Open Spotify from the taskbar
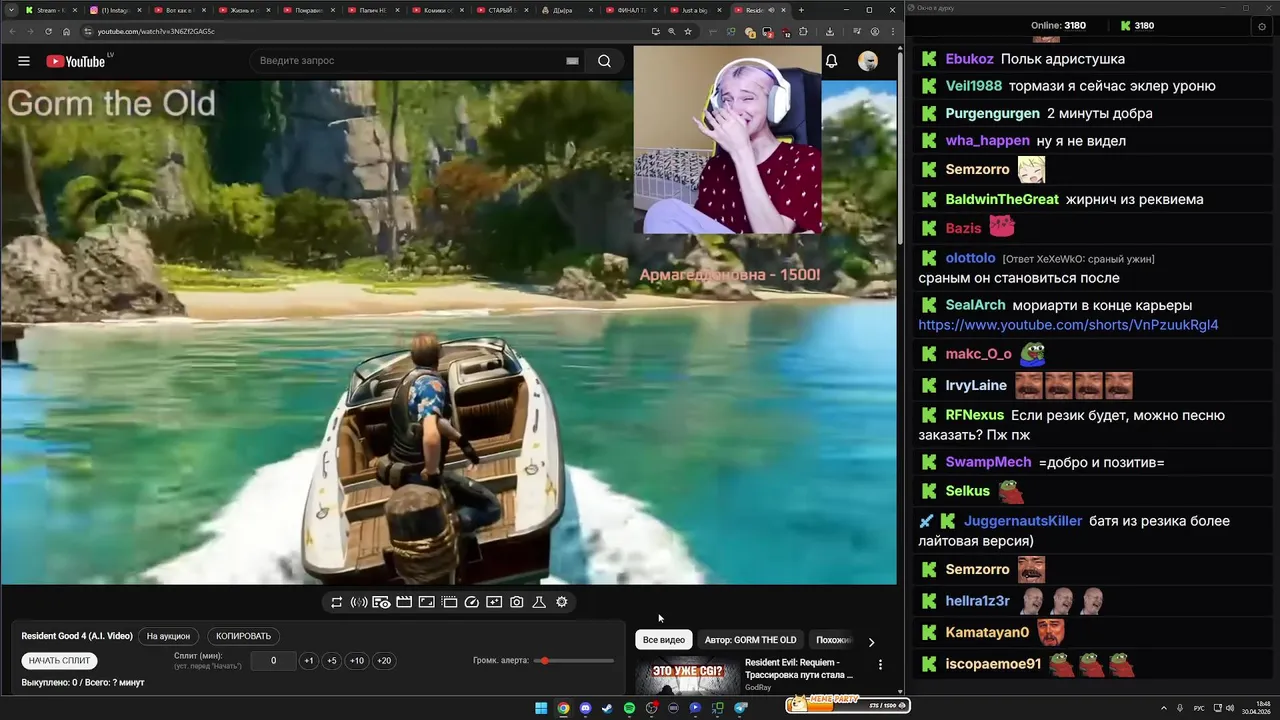This screenshot has width=1280, height=720. coord(629,708)
